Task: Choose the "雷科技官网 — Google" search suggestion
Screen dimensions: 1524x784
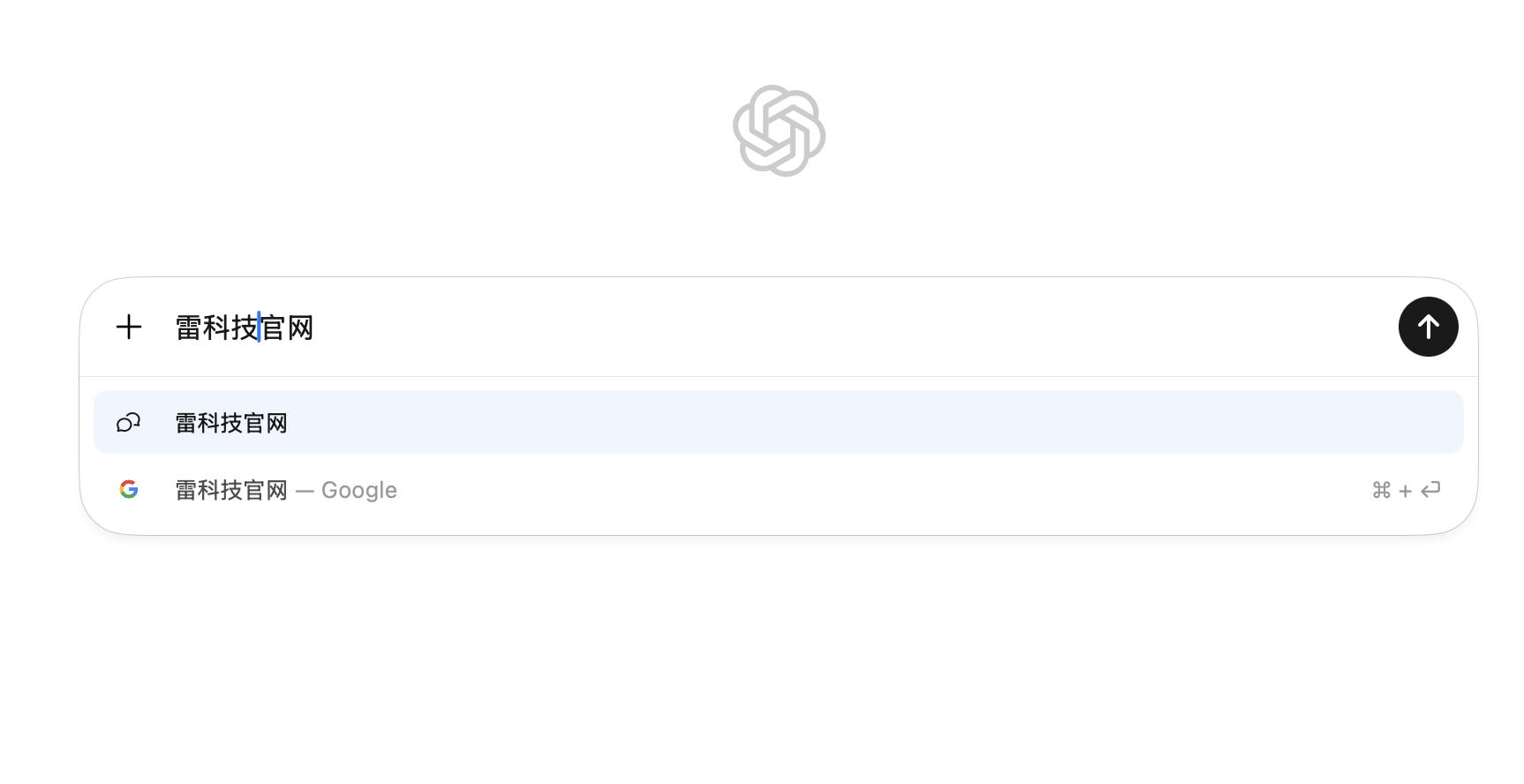Action: click(286, 490)
